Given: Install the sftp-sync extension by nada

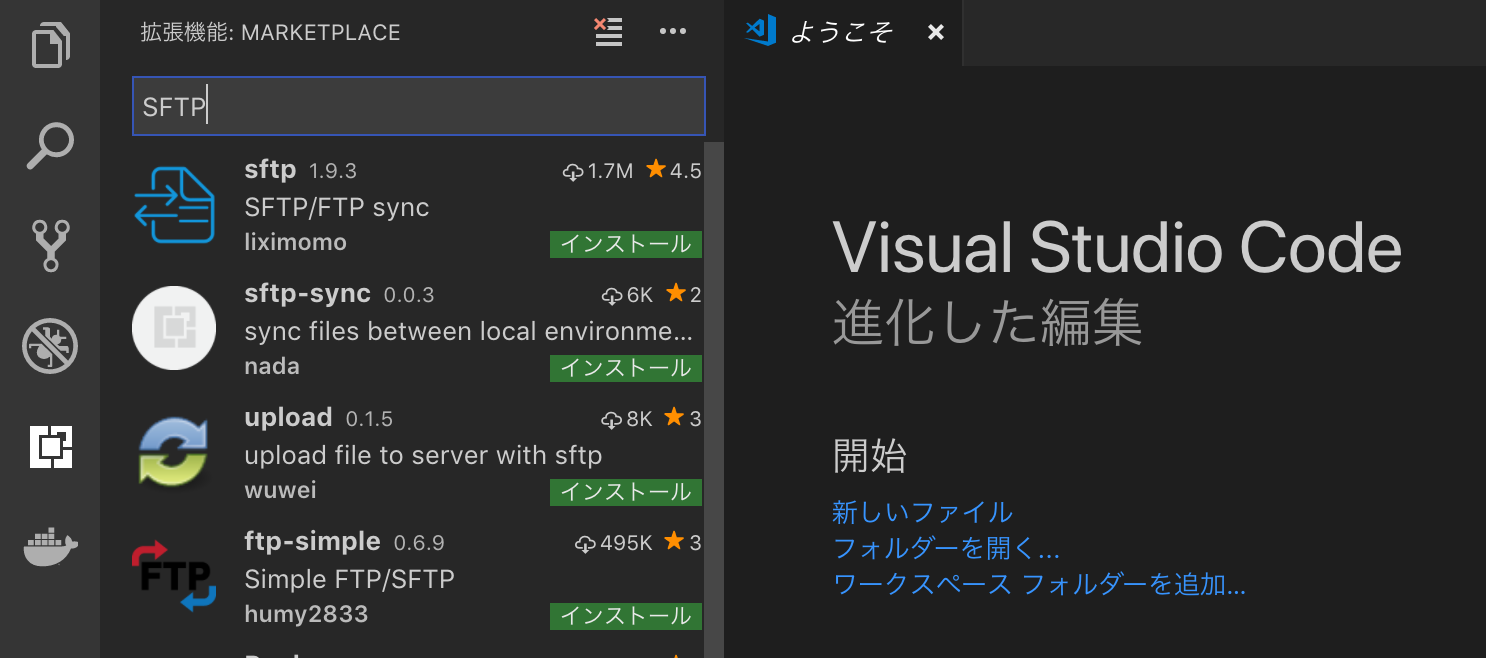Looking at the screenshot, I should point(625,368).
